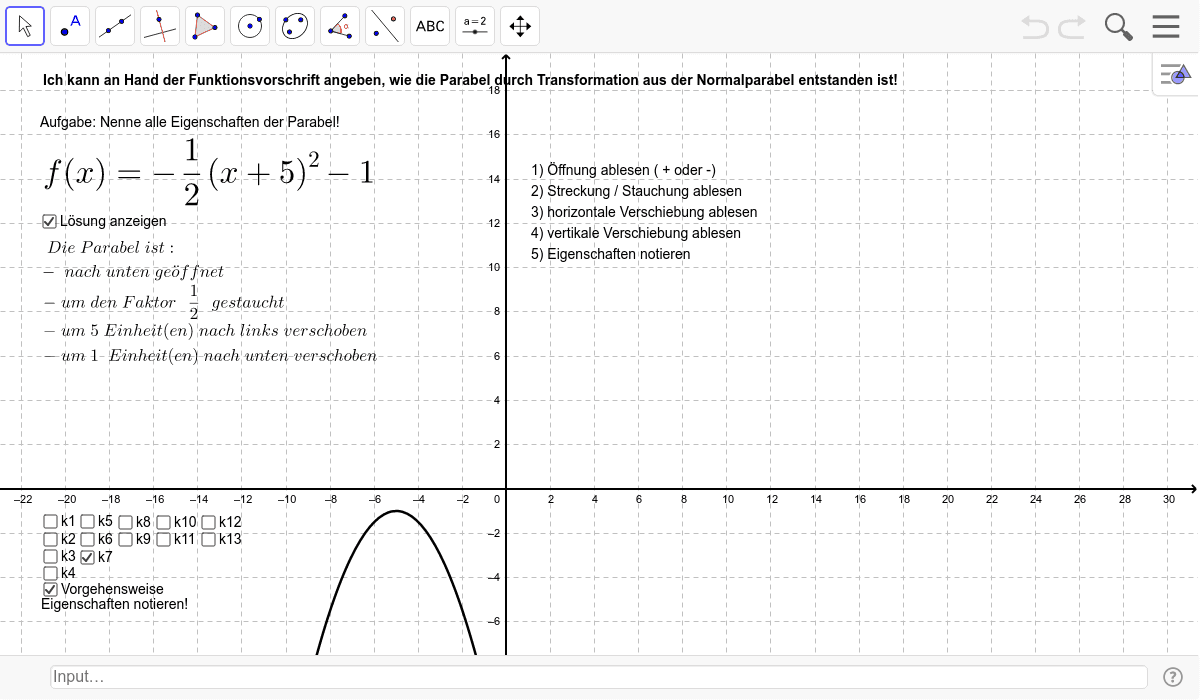Click the Redo arrow
1200x700 pixels.
[1072, 26]
